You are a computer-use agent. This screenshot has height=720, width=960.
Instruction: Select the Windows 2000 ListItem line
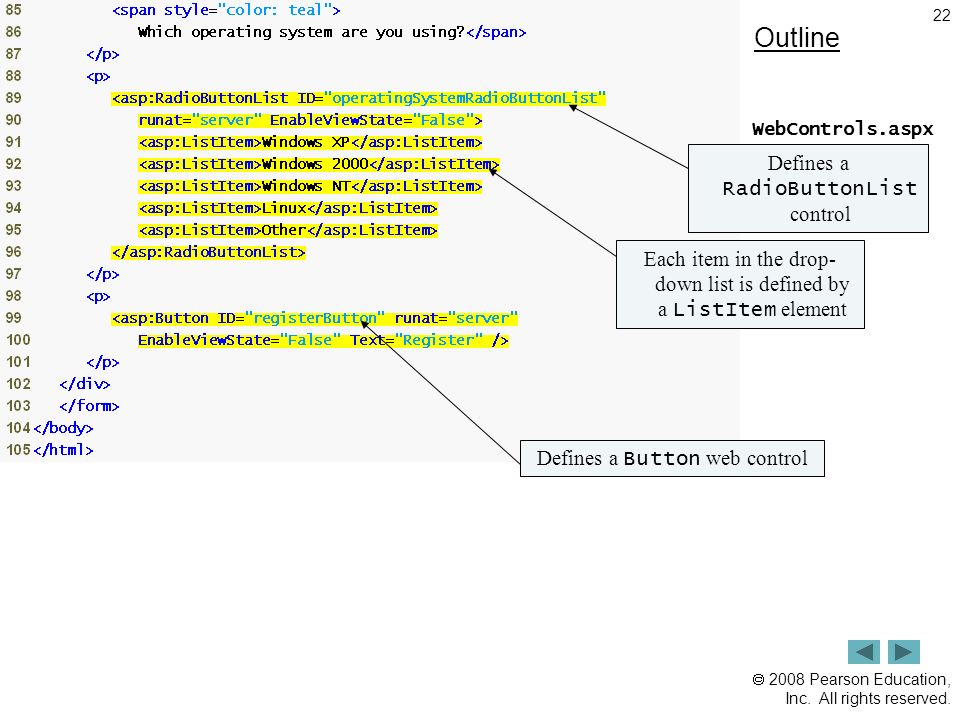tap(318, 164)
